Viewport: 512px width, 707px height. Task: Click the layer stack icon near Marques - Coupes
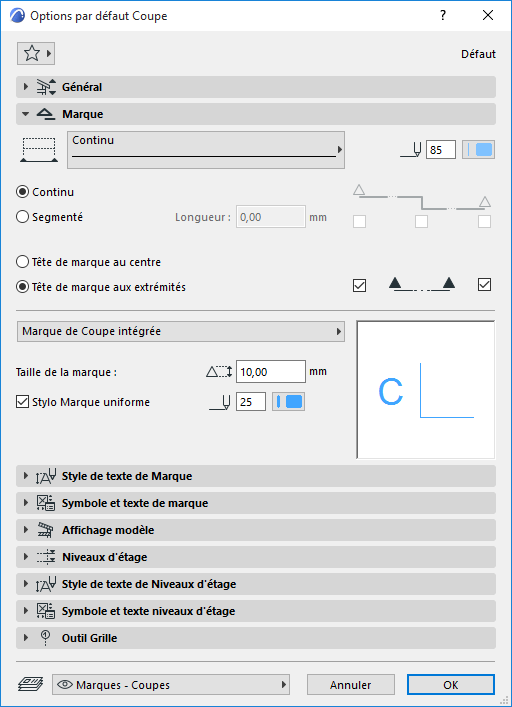[x=31, y=684]
